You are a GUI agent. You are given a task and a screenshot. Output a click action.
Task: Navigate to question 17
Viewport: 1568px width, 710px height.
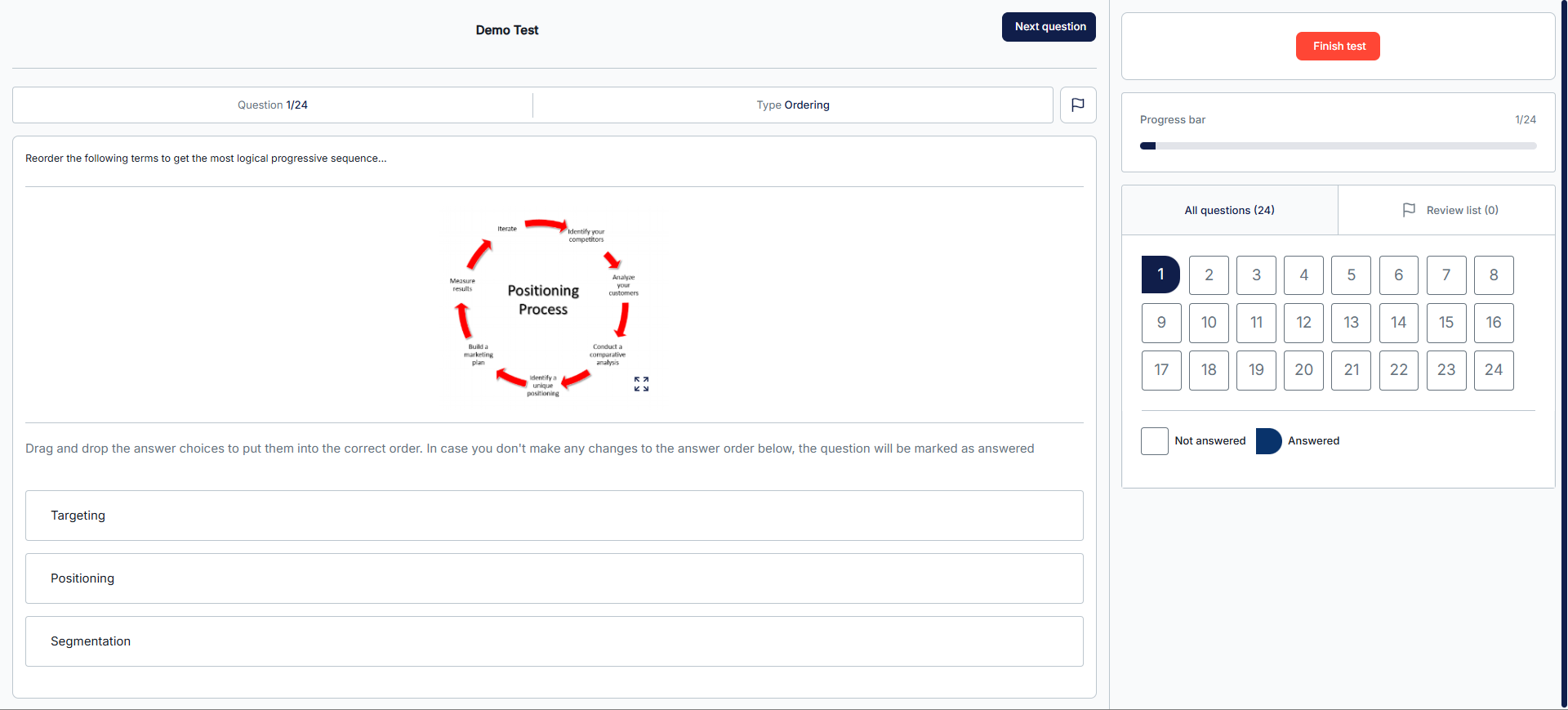coord(1161,370)
